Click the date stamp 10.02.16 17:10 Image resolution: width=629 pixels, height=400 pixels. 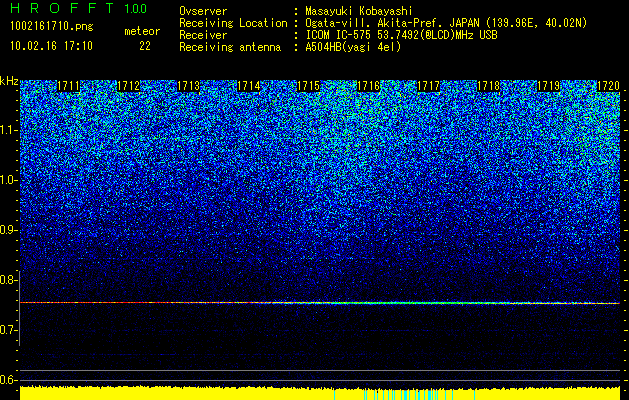[x=52, y=46]
